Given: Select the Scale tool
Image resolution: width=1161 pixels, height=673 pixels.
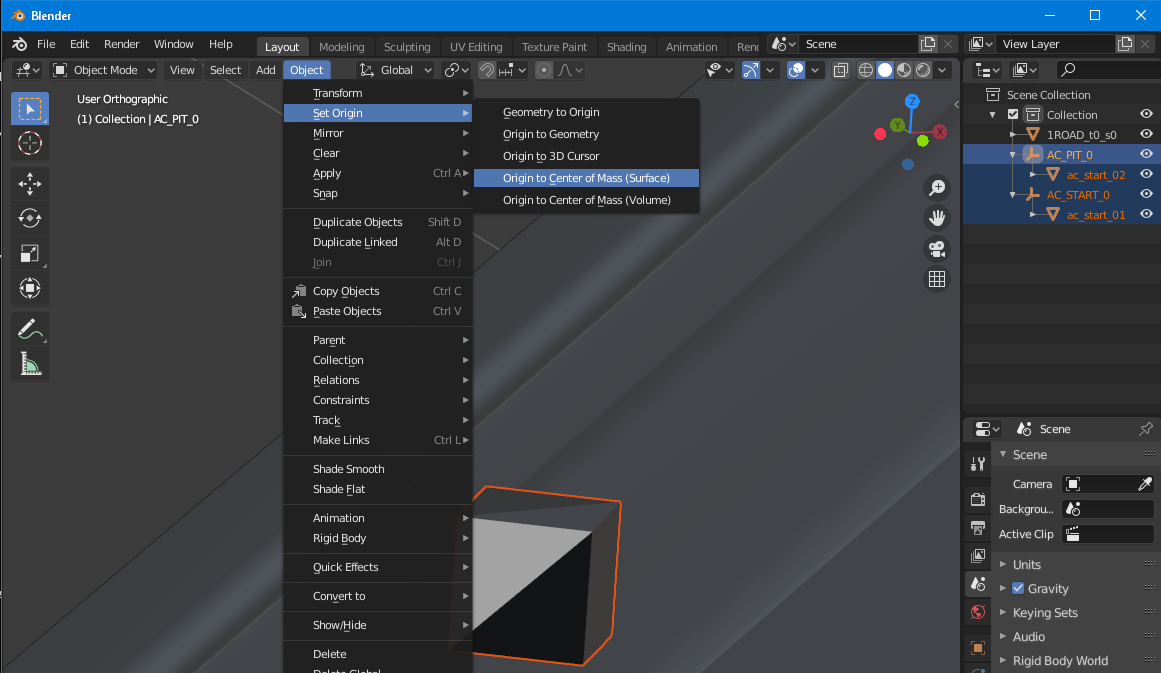Looking at the screenshot, I should tap(30, 253).
